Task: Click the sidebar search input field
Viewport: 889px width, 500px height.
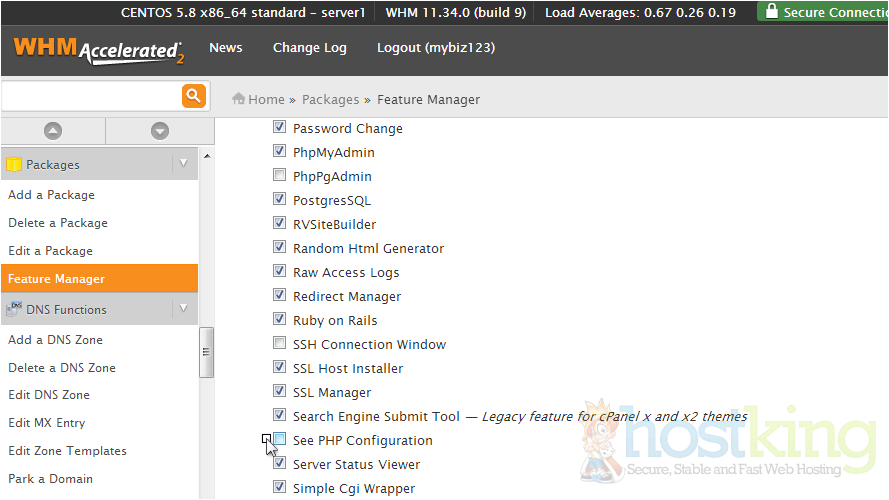Action: [x=90, y=96]
